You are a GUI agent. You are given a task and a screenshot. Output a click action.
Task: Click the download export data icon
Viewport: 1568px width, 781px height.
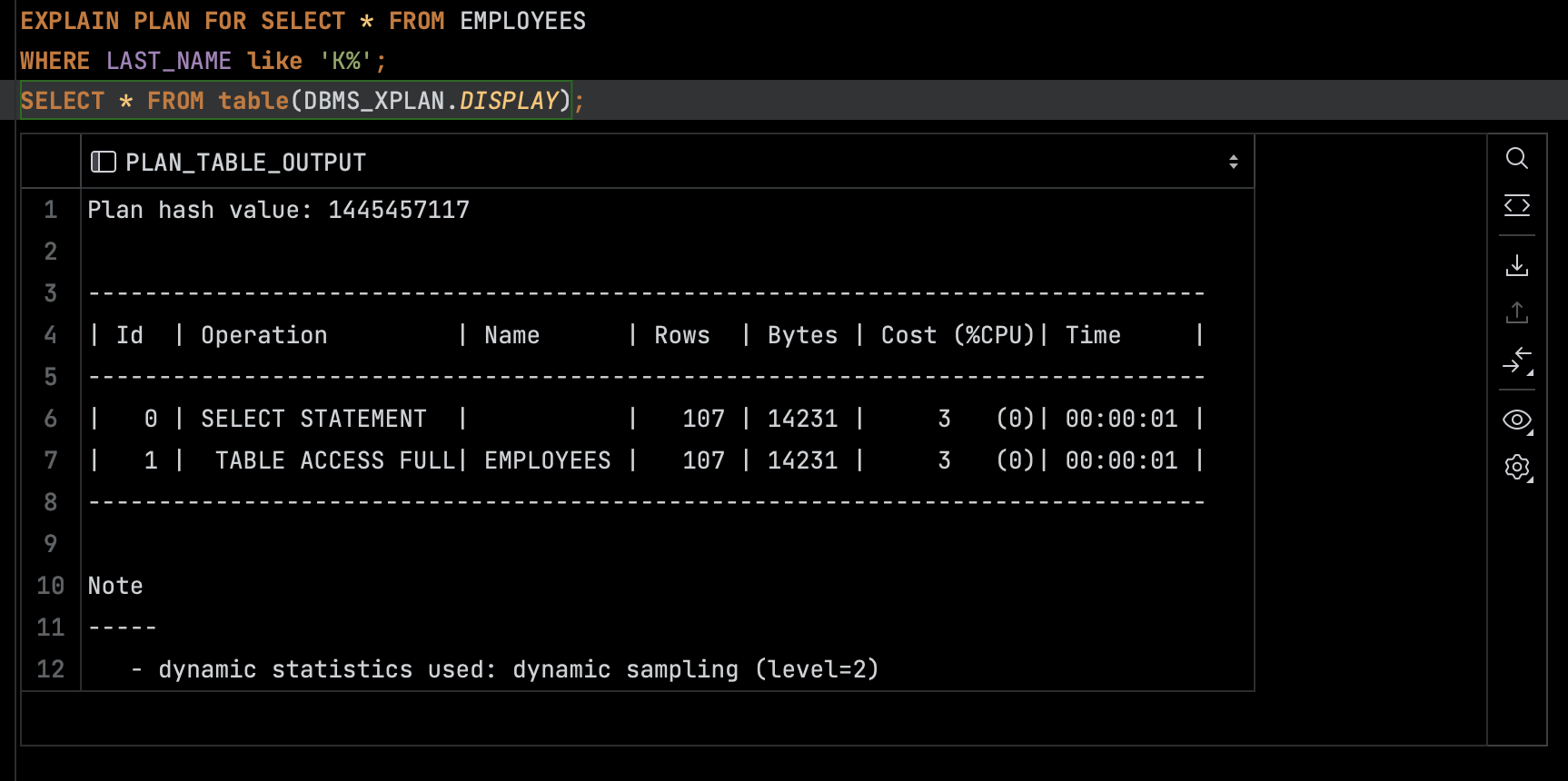1516,265
